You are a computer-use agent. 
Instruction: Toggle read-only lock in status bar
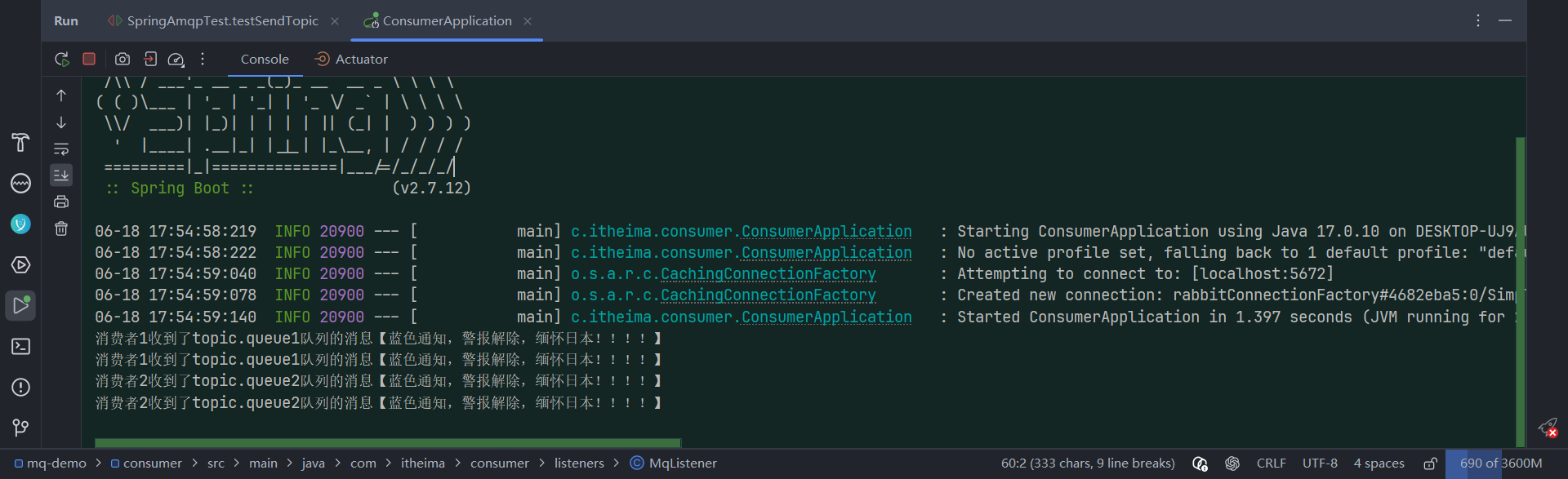pos(1430,463)
